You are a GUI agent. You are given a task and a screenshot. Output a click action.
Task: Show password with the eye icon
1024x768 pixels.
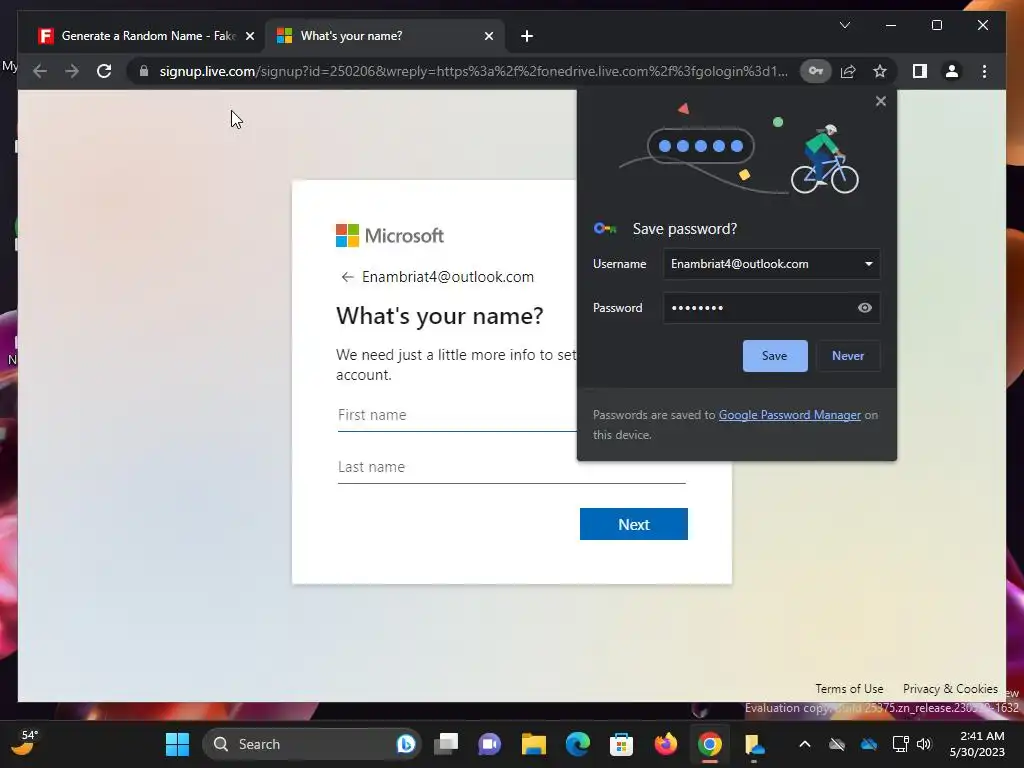coord(865,308)
